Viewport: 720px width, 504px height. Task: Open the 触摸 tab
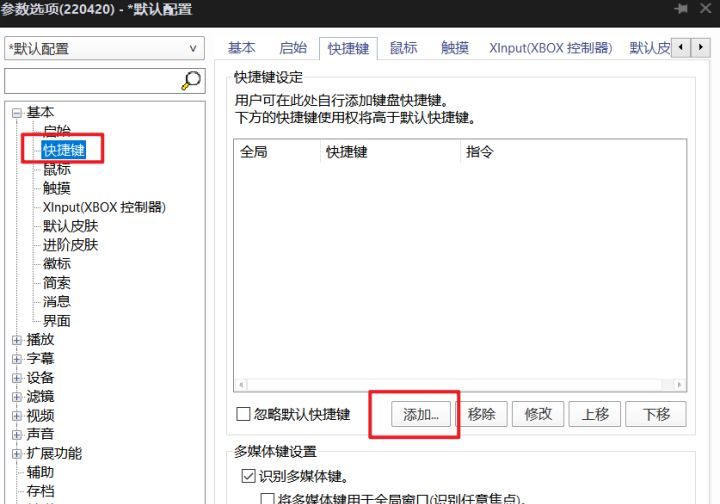(x=455, y=48)
